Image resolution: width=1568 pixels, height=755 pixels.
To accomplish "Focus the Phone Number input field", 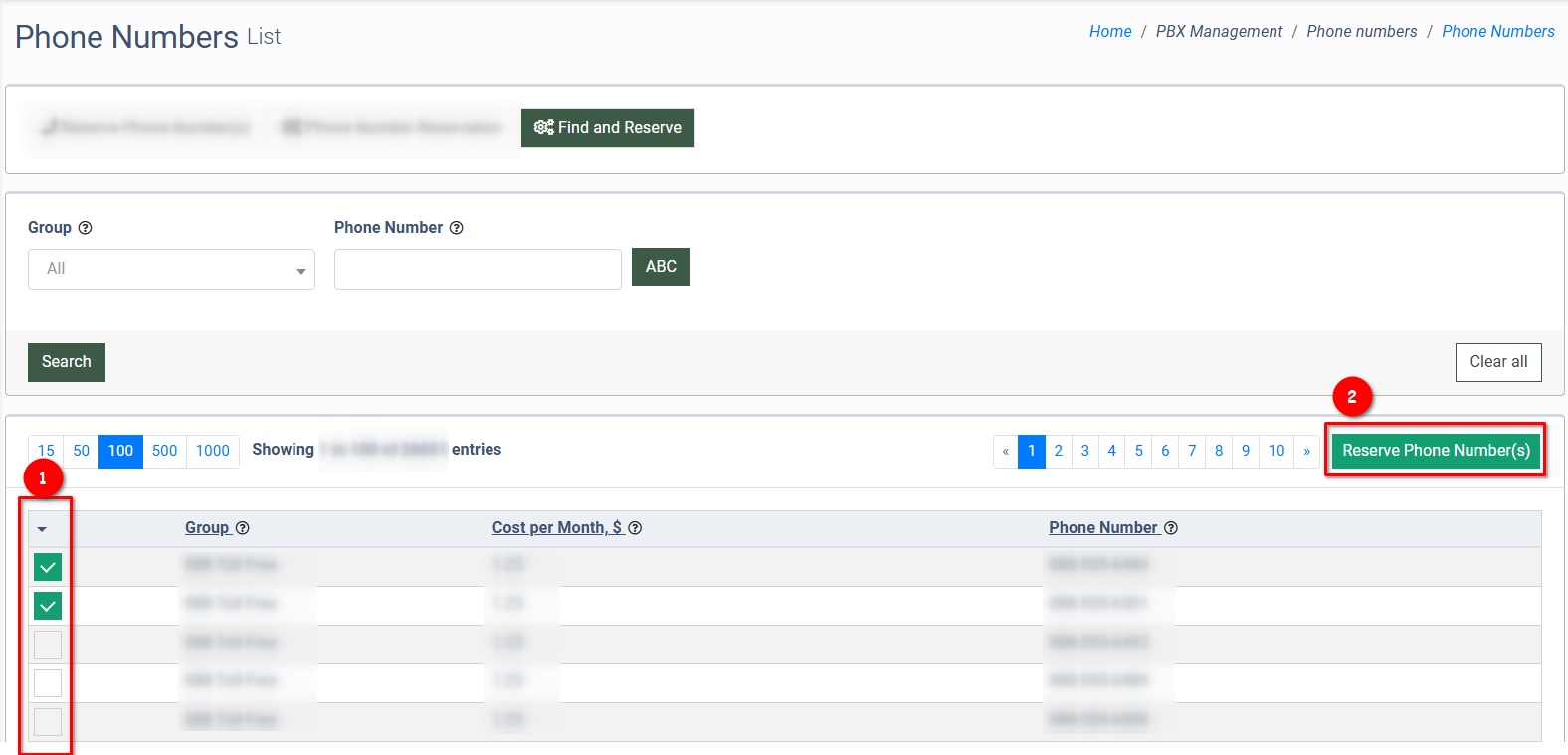I will click(478, 270).
